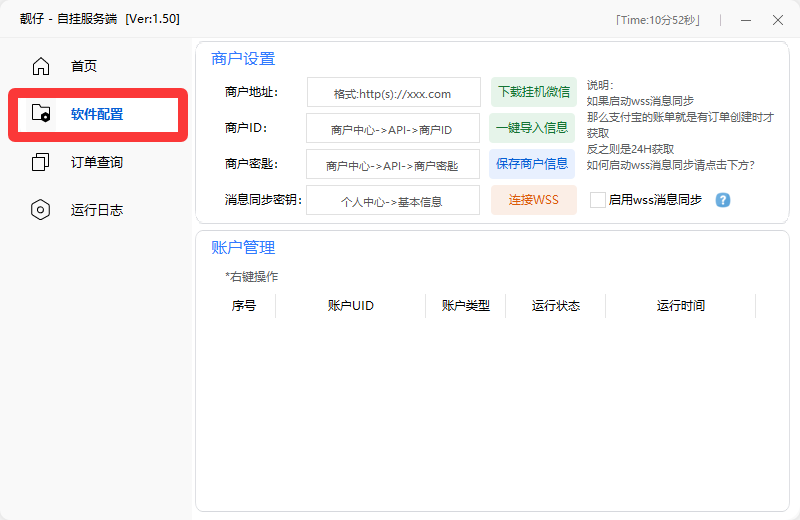Click the 连接WSS button
This screenshot has height=520, width=800.
tap(533, 200)
